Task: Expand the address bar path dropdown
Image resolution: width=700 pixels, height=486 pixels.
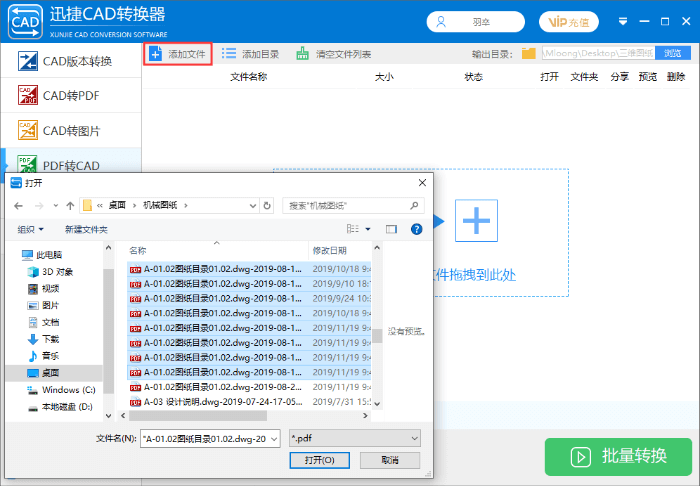Action: coord(253,206)
